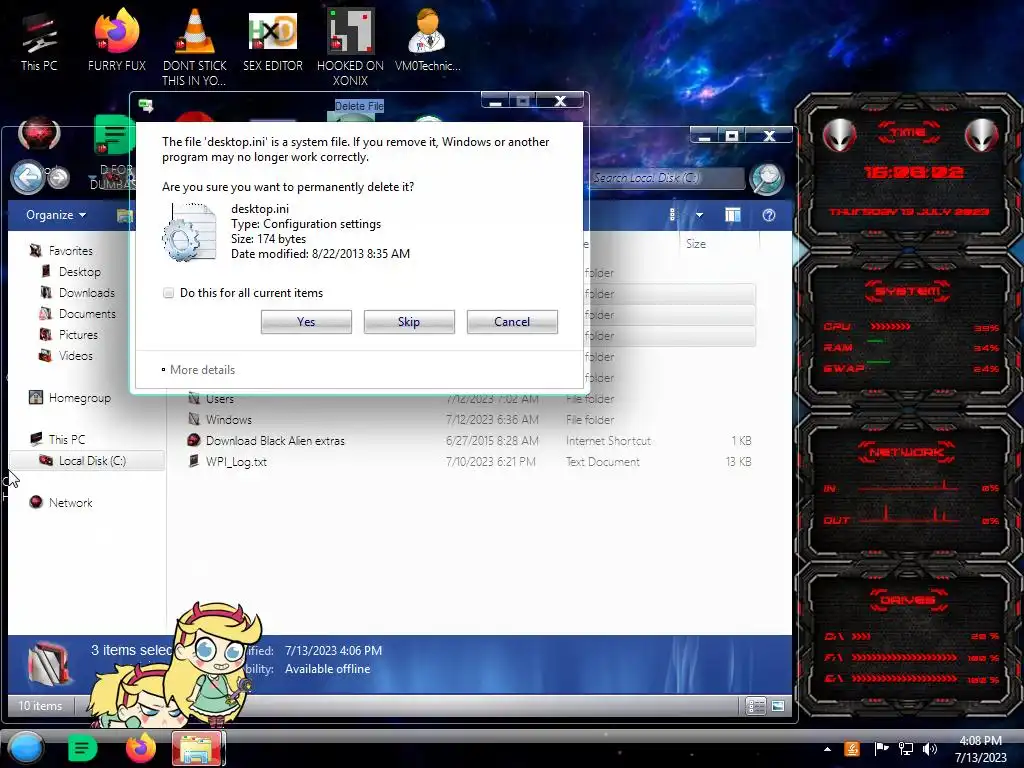The image size is (1024, 768).
Task: Toggle the preview pane icon
Action: pyautogui.click(x=733, y=215)
